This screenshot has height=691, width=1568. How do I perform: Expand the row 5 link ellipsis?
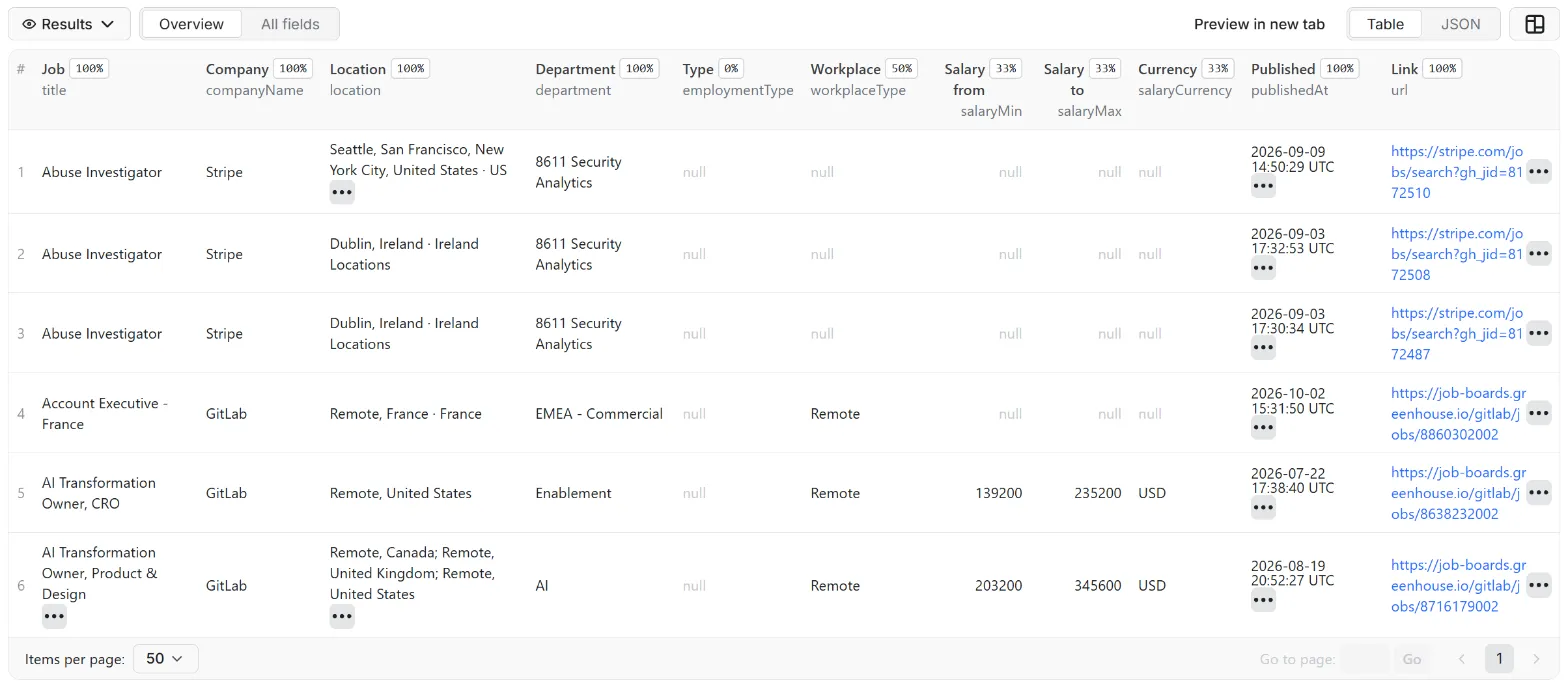(1539, 493)
